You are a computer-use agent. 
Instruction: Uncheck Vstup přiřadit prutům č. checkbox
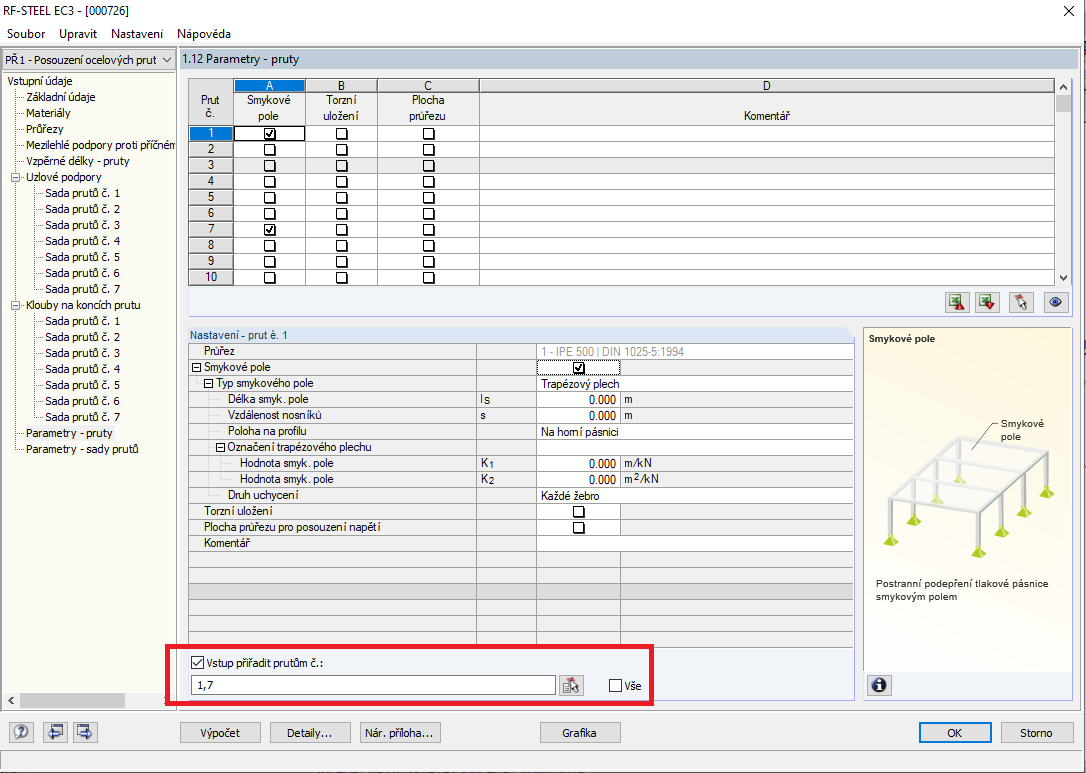click(x=197, y=663)
